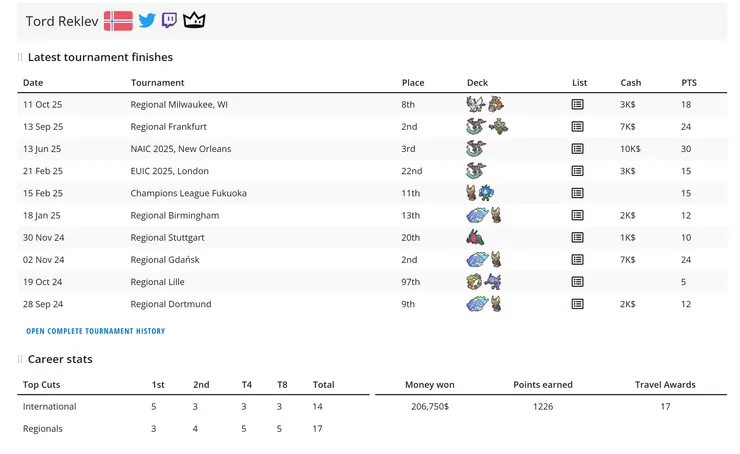The image size is (740, 454).
Task: Click the Regional Stuttgart deck sprites
Action: pos(484,238)
